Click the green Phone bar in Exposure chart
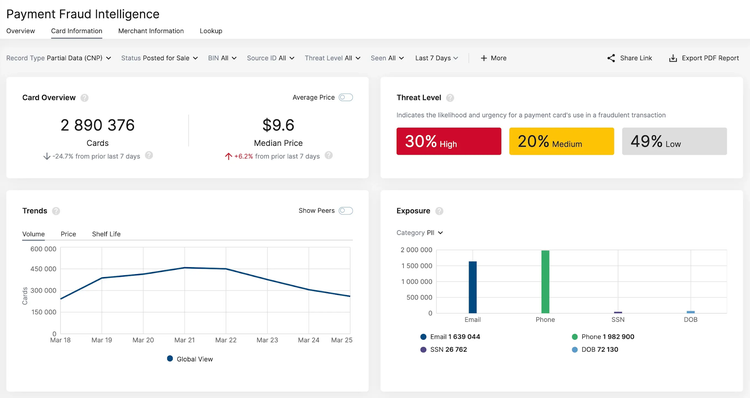This screenshot has height=398, width=750. 545,282
